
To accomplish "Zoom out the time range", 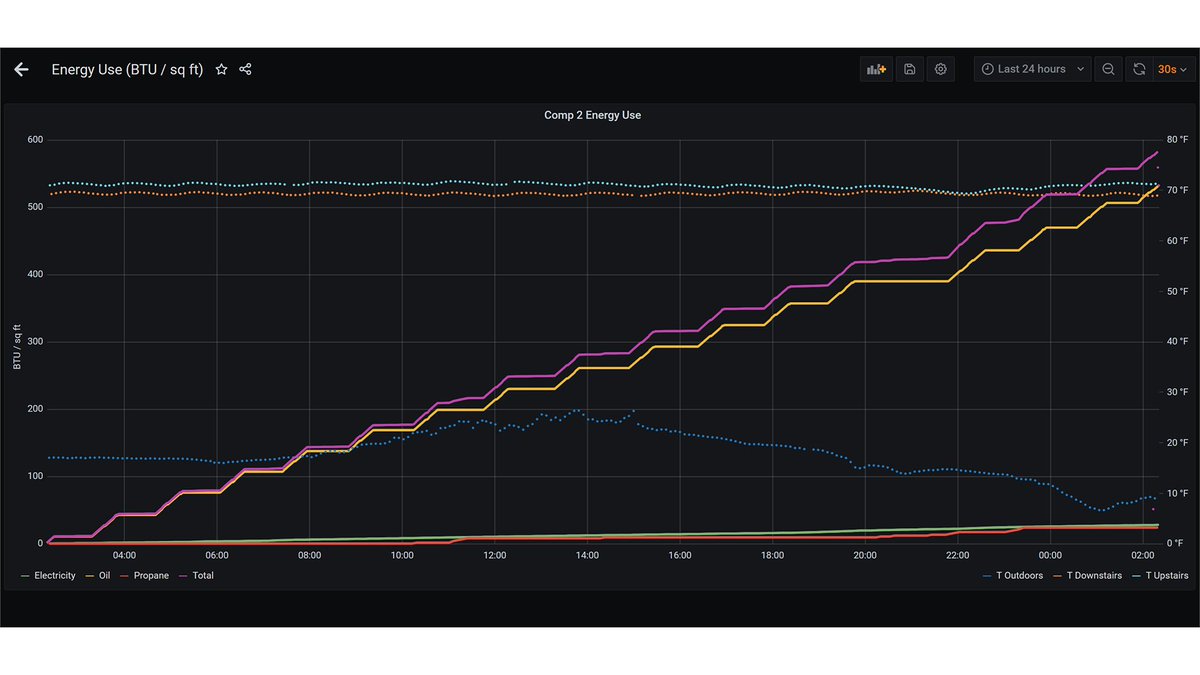I will point(1108,69).
